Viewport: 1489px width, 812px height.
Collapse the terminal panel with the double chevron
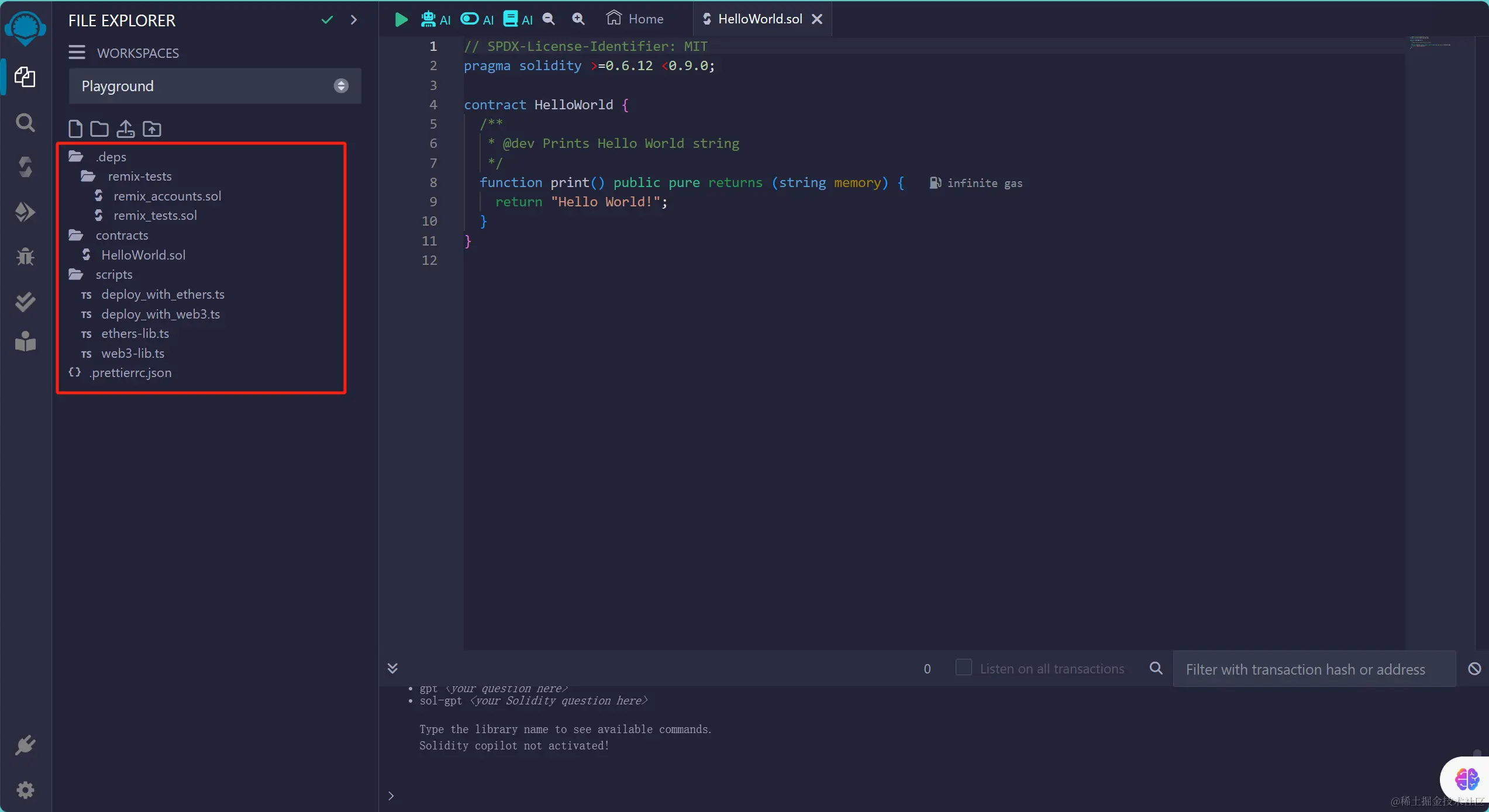392,668
